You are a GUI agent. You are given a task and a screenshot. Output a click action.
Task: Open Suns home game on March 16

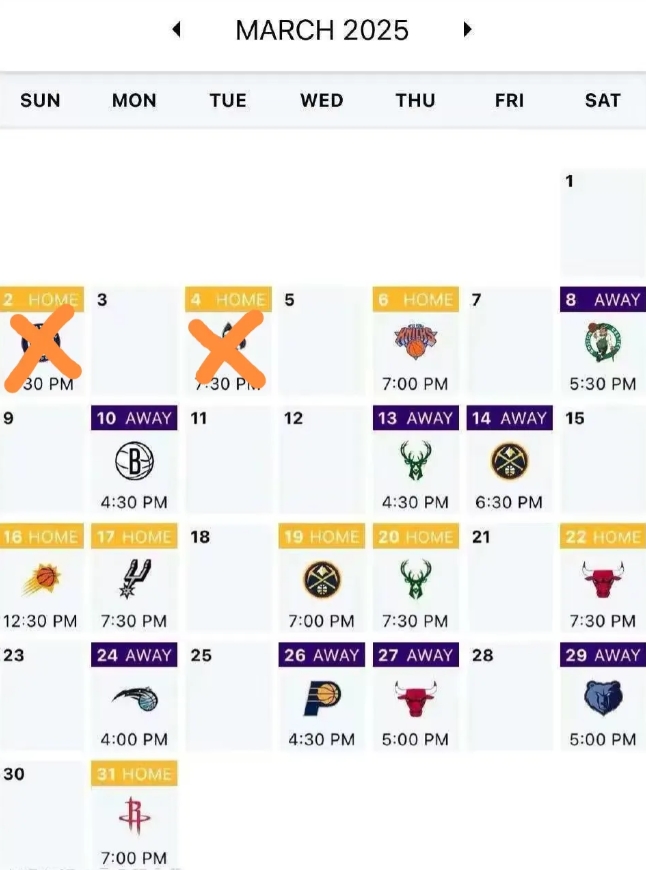[x=42, y=578]
